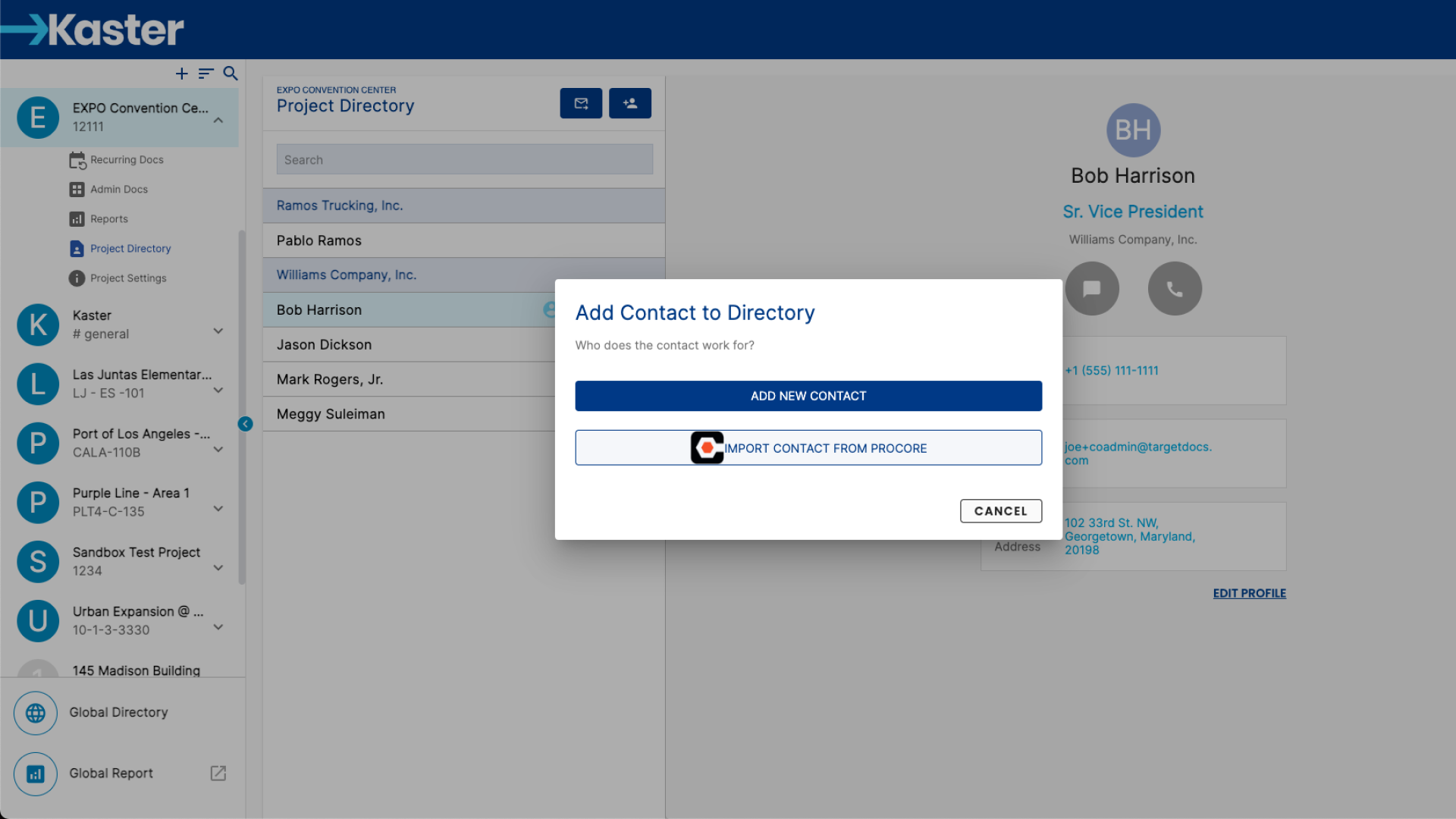Click the phone call icon for Bob Harrison
Image resolution: width=1456 pixels, height=819 pixels.
(x=1174, y=289)
